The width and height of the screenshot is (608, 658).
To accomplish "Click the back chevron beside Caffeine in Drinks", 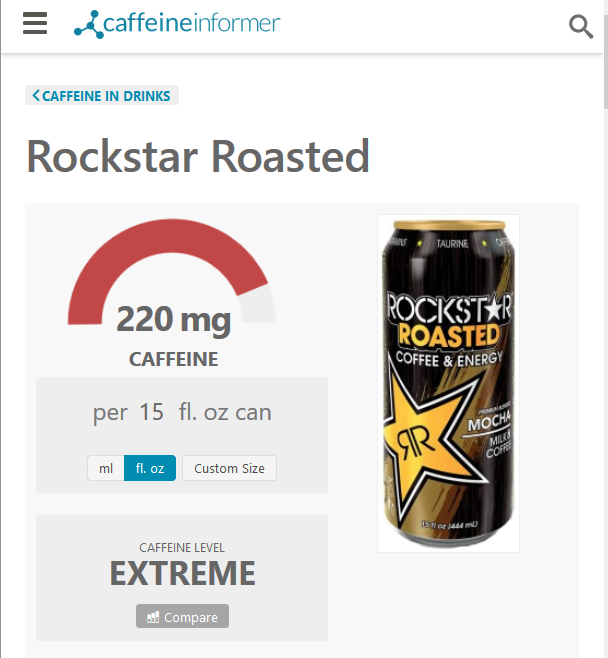I will (x=36, y=95).
